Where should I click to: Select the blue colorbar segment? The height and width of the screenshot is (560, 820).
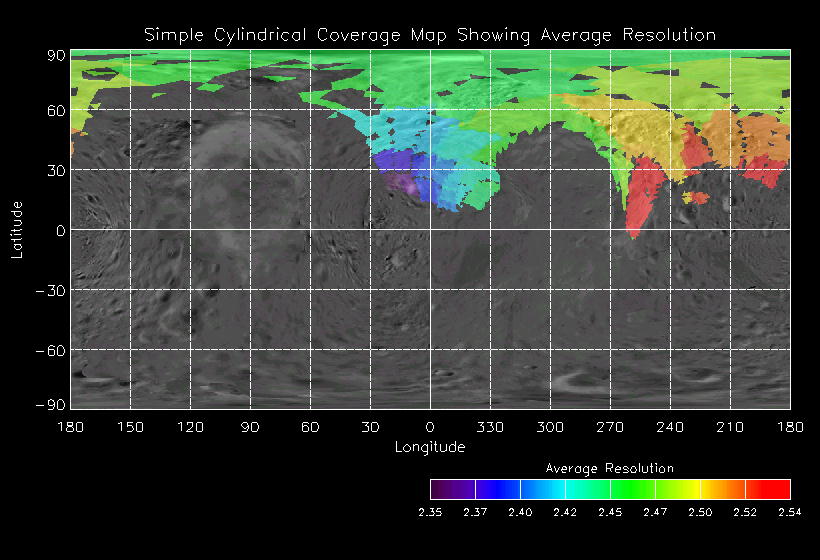(x=497, y=489)
